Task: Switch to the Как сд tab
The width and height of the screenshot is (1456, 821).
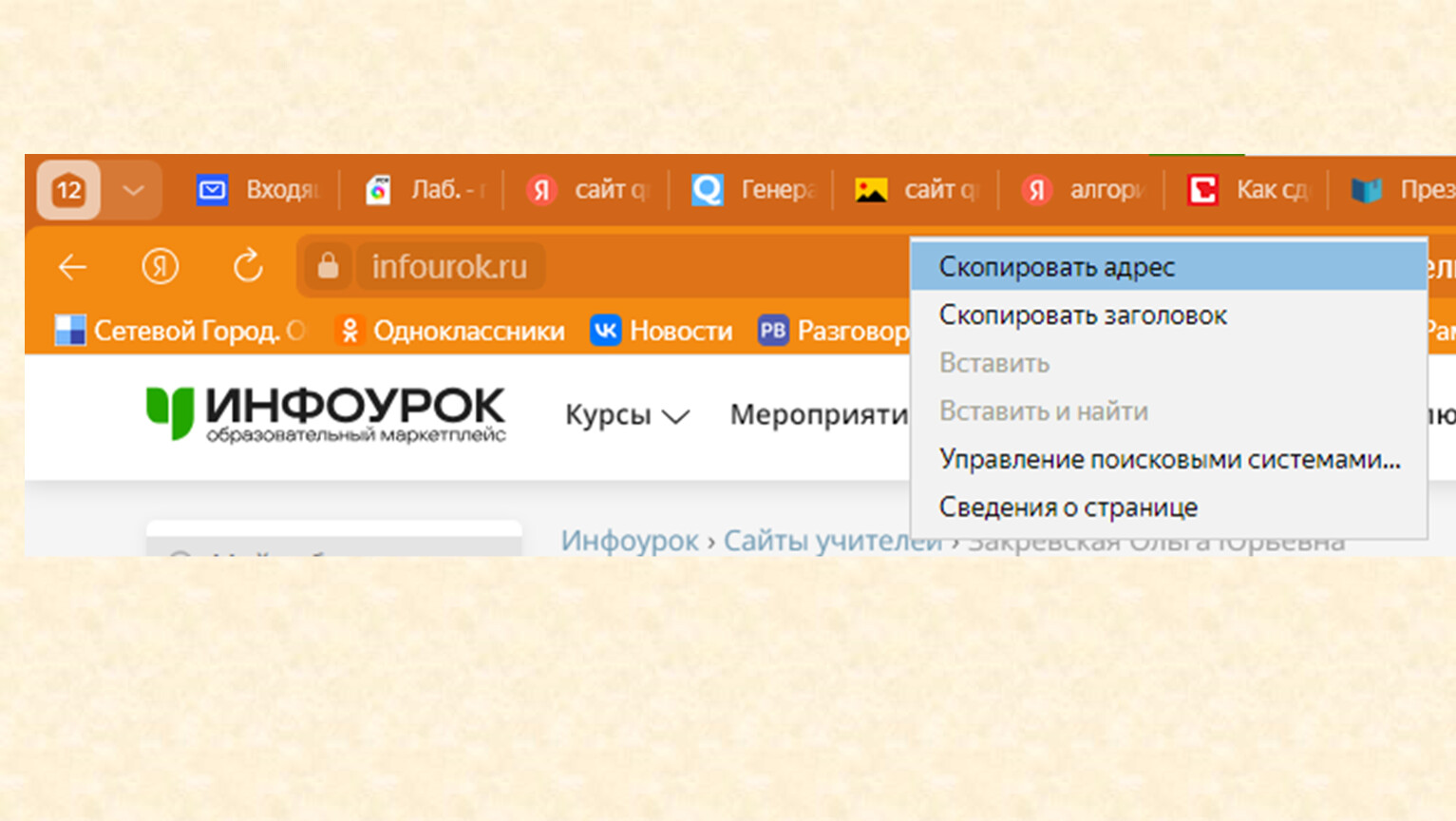Action: click(1248, 190)
